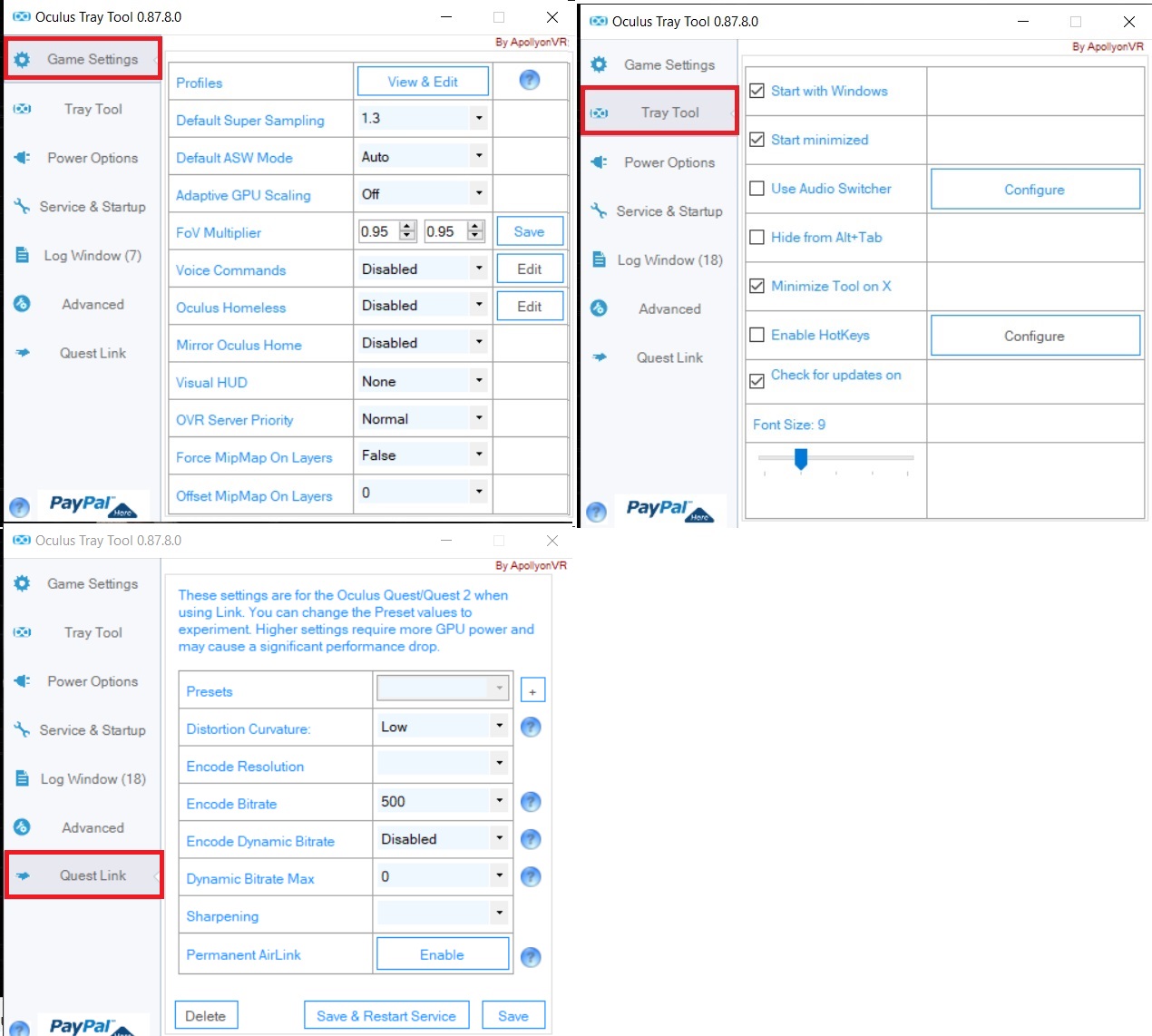Click the PayPal donate logo in the top-left window

(92, 505)
